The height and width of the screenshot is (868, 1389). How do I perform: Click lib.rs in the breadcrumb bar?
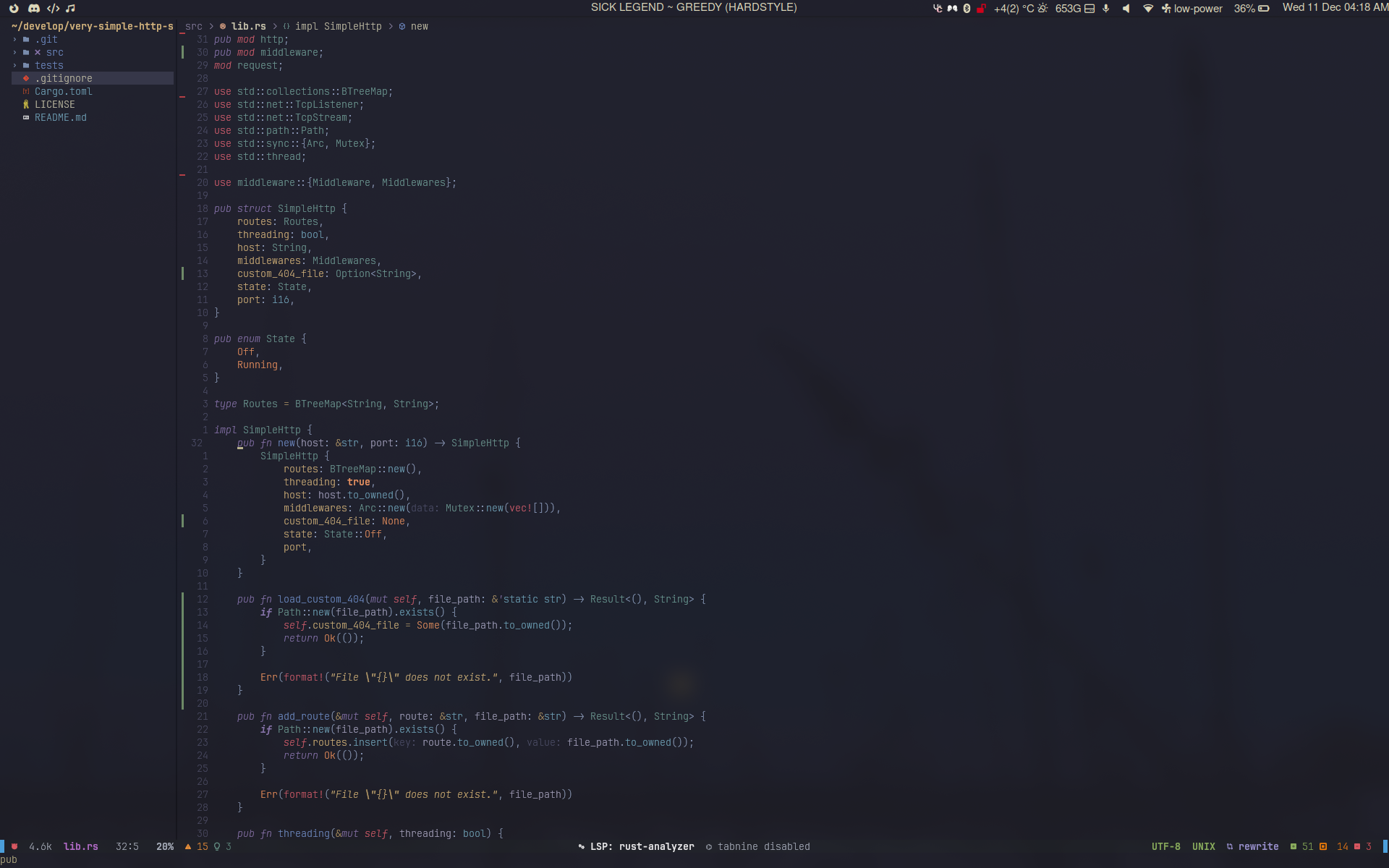pos(248,27)
